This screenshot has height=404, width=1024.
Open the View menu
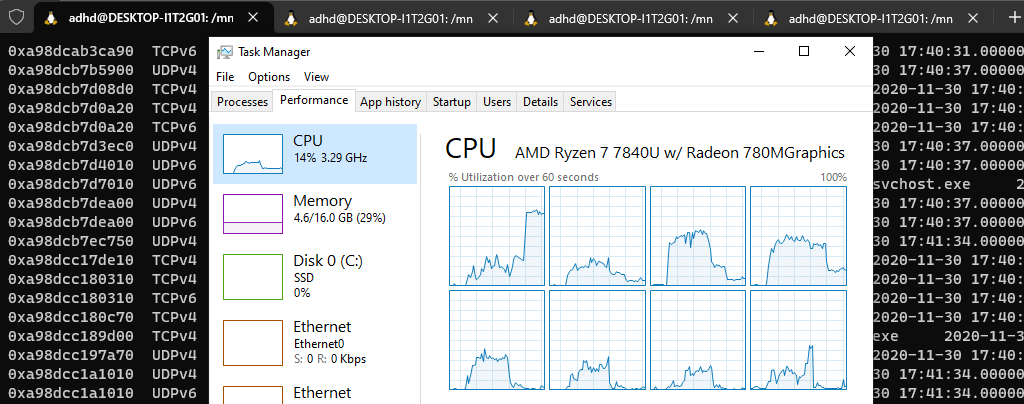pyautogui.click(x=316, y=77)
